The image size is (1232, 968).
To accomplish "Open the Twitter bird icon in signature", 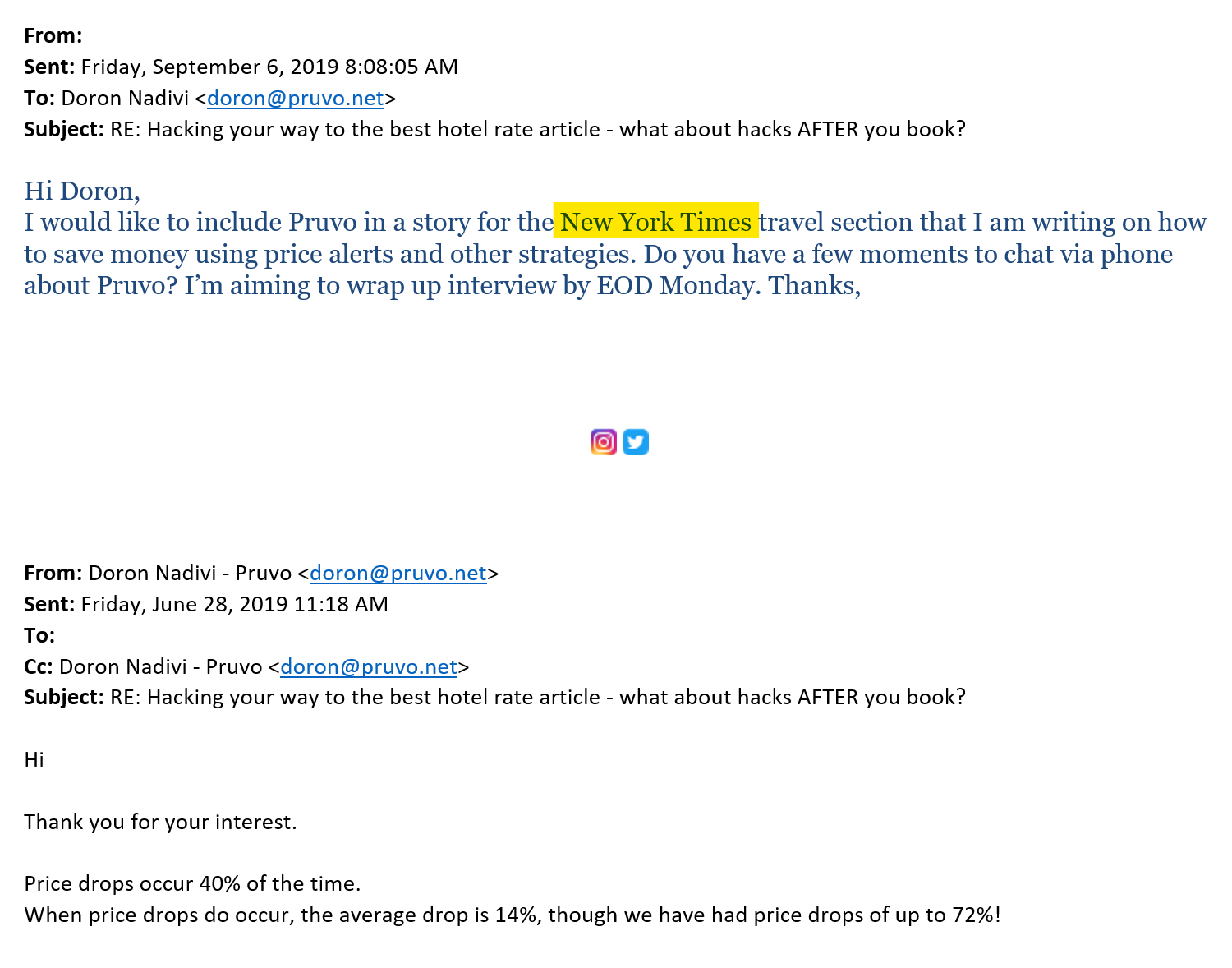I will point(636,442).
